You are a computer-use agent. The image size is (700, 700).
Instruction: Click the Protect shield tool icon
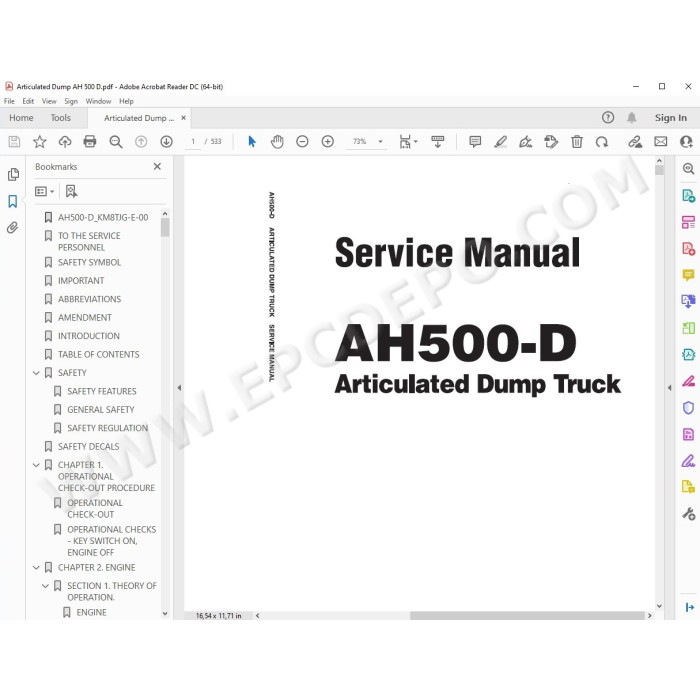point(688,408)
